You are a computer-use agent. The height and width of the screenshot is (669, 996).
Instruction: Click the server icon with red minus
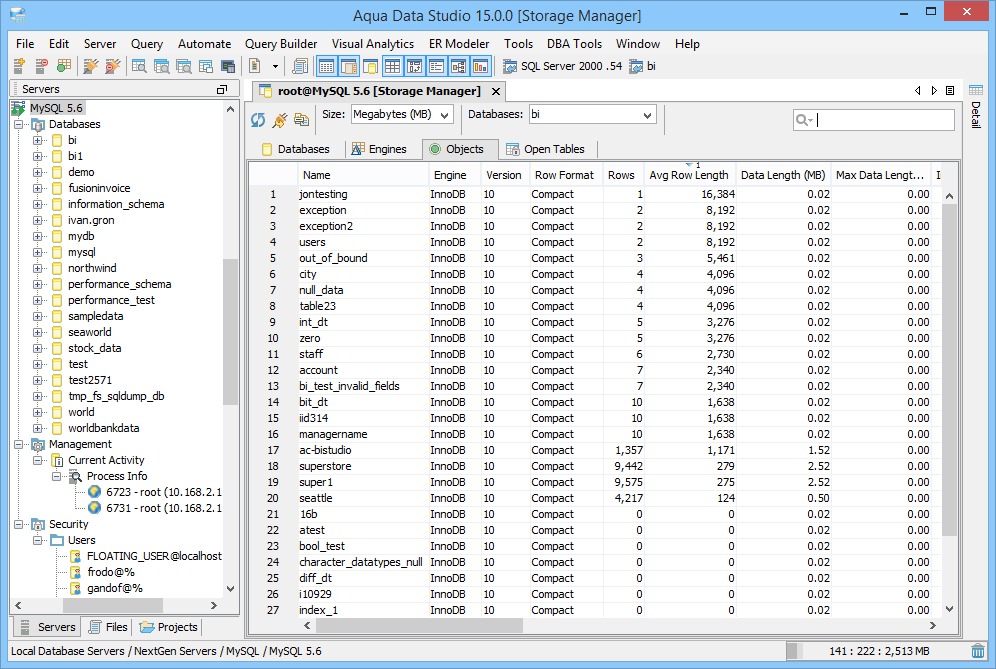coord(41,65)
